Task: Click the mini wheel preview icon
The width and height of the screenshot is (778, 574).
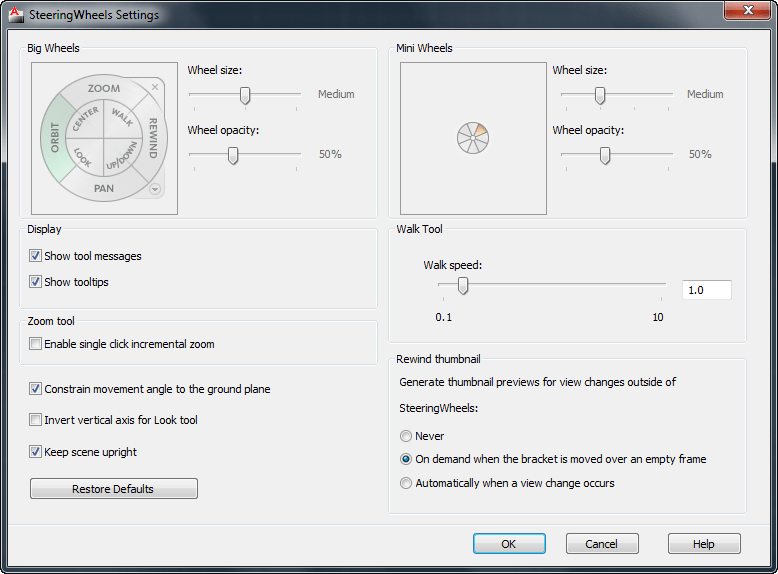Action: pos(473,138)
